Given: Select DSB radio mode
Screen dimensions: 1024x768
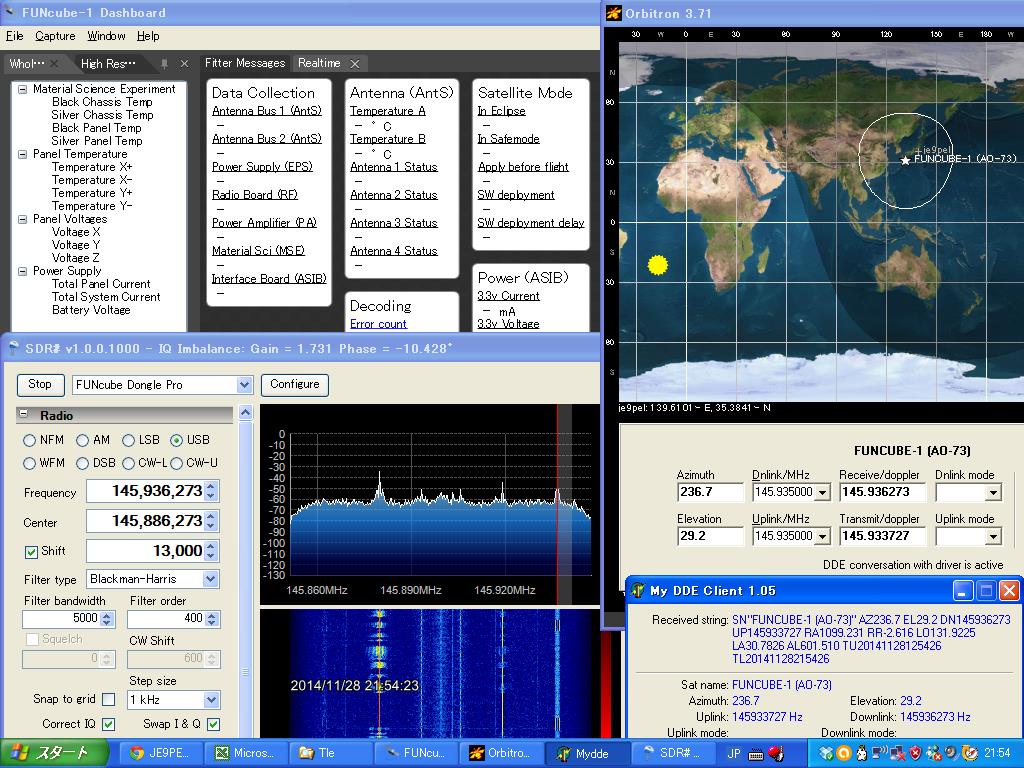Looking at the screenshot, I should click(x=82, y=464).
